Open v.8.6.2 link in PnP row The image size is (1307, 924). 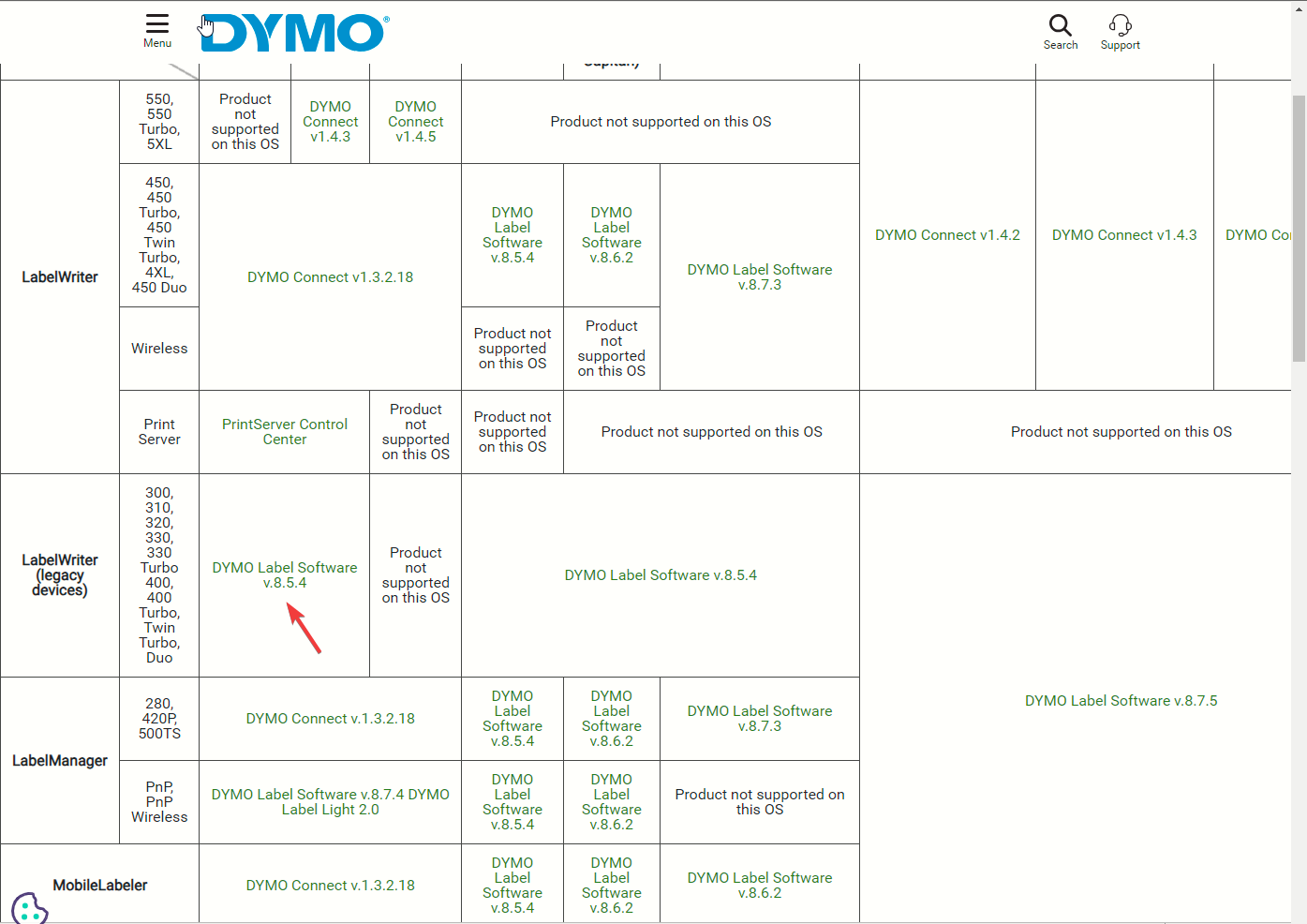[x=612, y=802]
